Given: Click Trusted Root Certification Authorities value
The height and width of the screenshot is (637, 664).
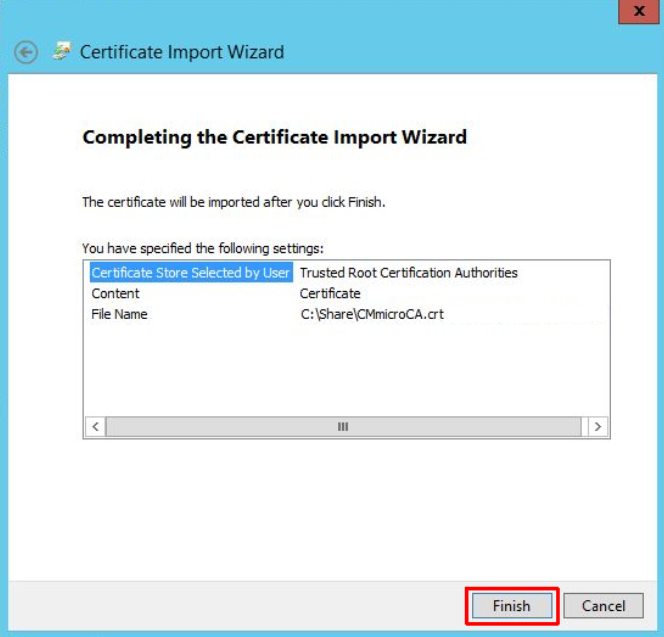Looking at the screenshot, I should [x=409, y=273].
